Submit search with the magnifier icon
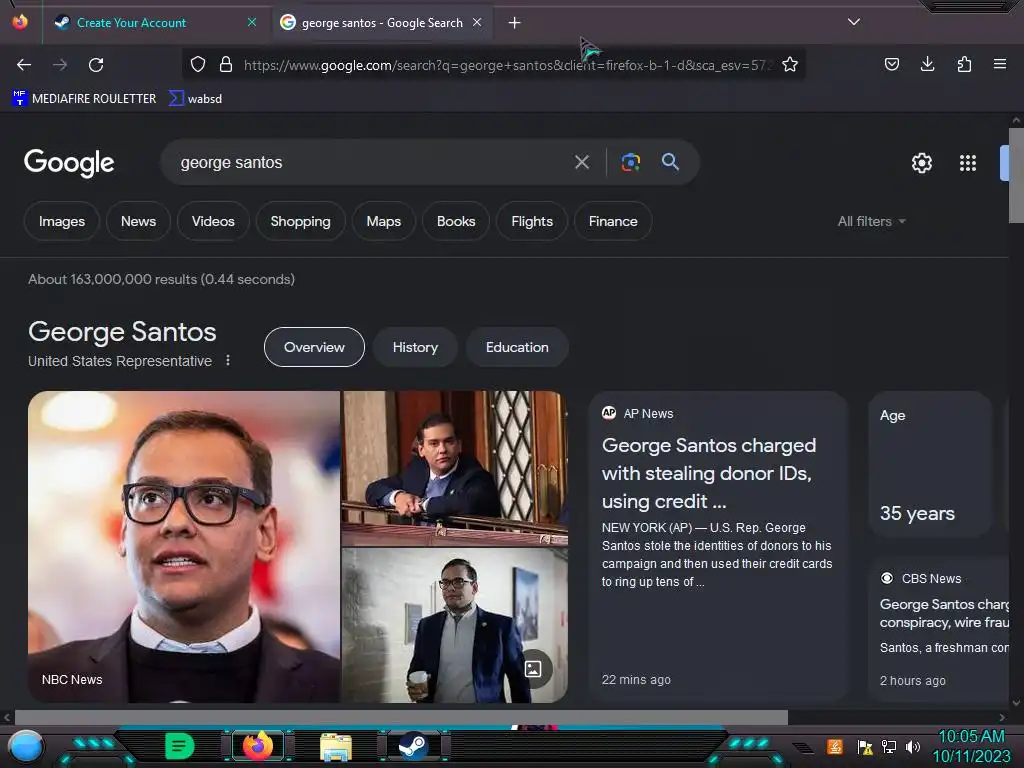The image size is (1024, 768). pyautogui.click(x=670, y=162)
